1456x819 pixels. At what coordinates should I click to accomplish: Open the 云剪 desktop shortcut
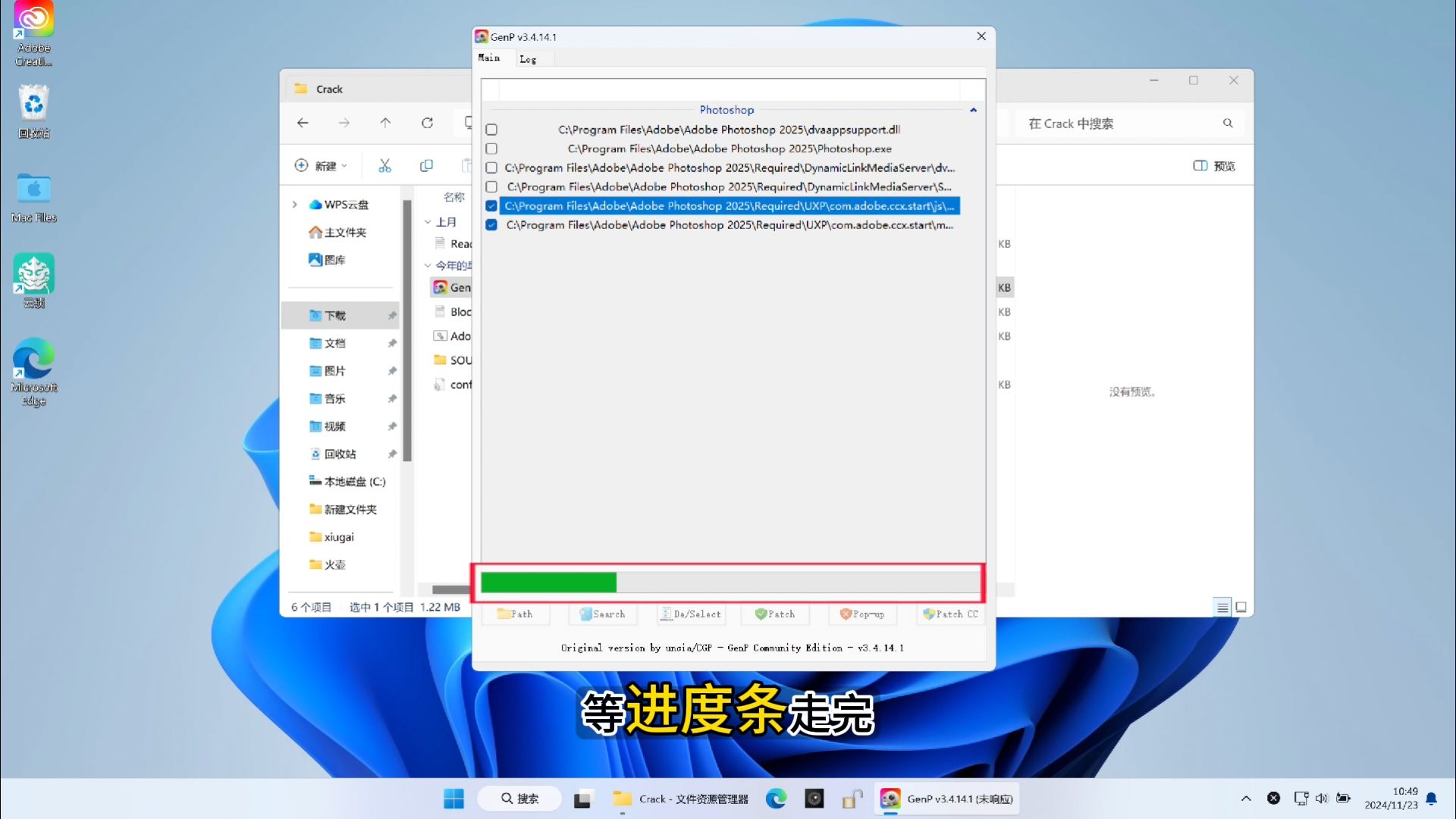33,281
